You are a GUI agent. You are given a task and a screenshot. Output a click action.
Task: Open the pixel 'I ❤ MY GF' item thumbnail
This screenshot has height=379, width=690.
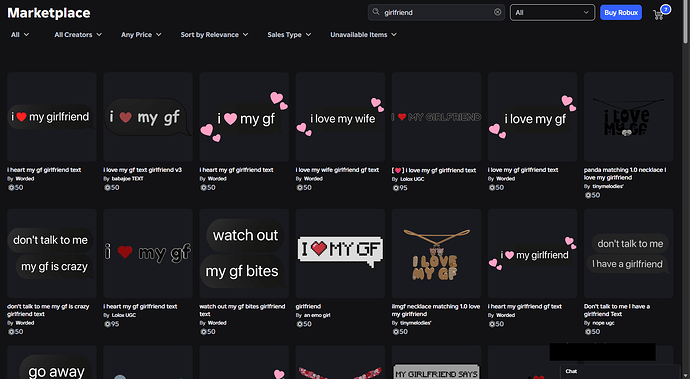coord(340,254)
